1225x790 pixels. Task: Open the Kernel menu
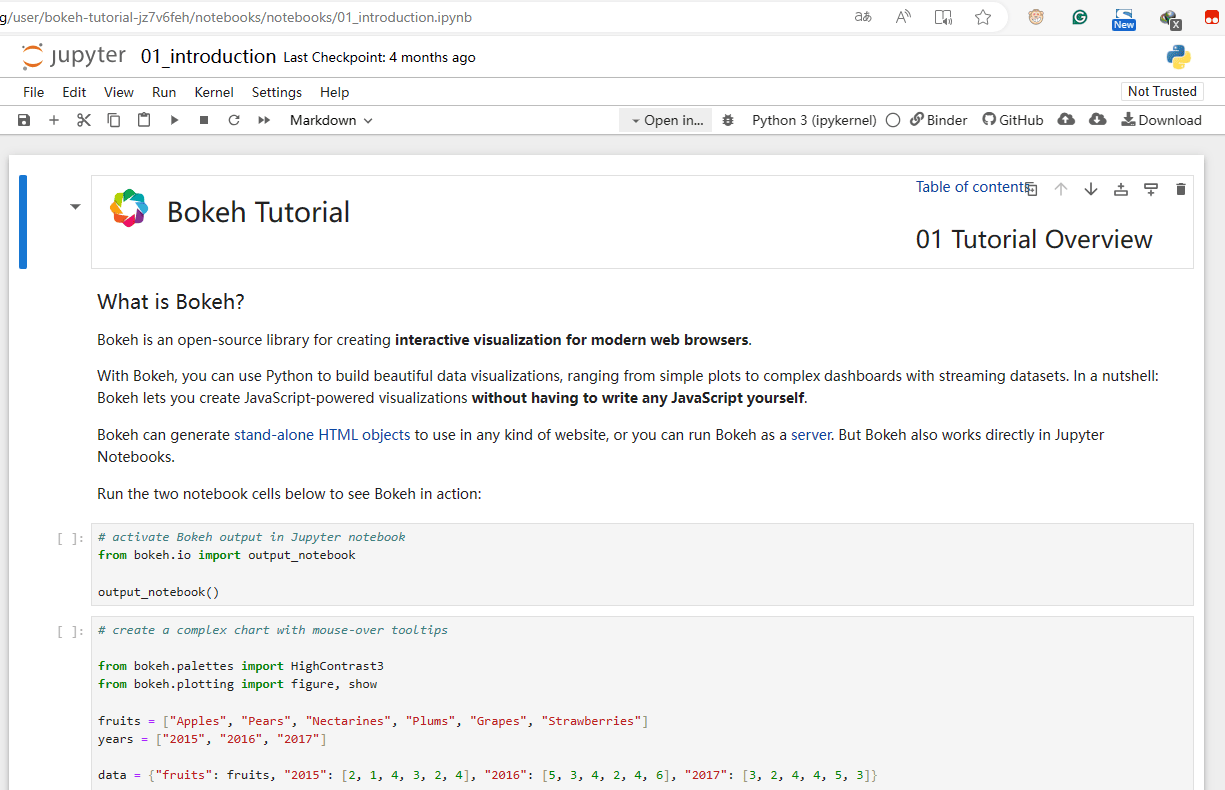point(214,92)
